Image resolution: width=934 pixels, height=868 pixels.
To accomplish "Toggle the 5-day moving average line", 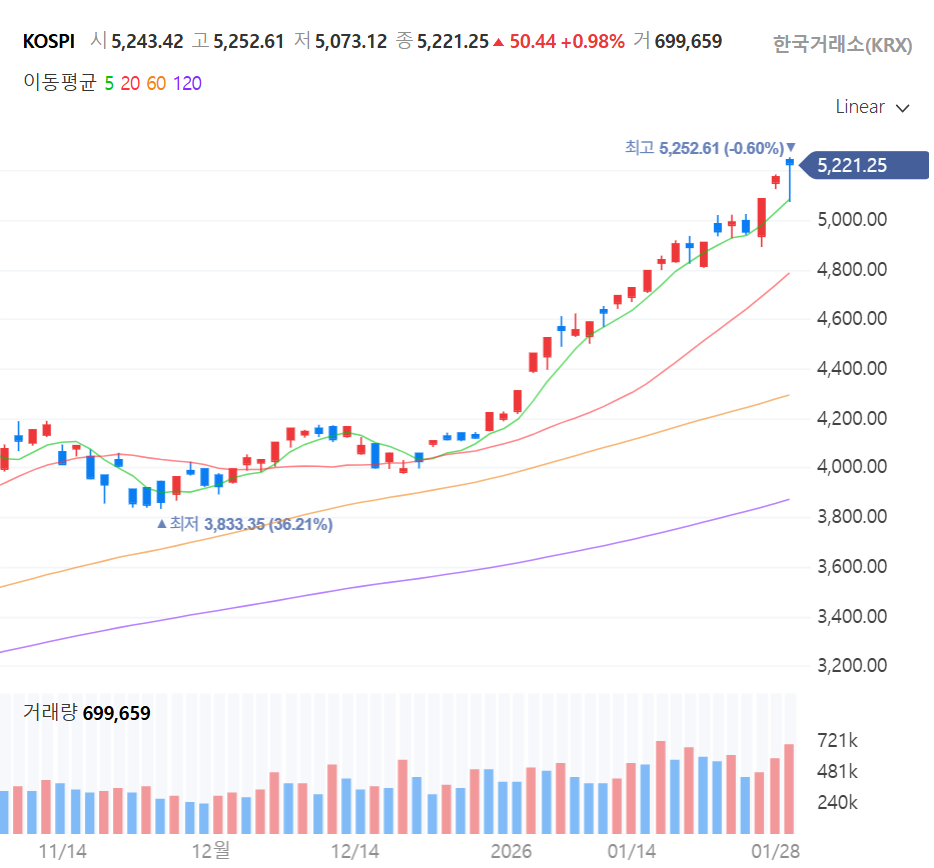I will (109, 83).
